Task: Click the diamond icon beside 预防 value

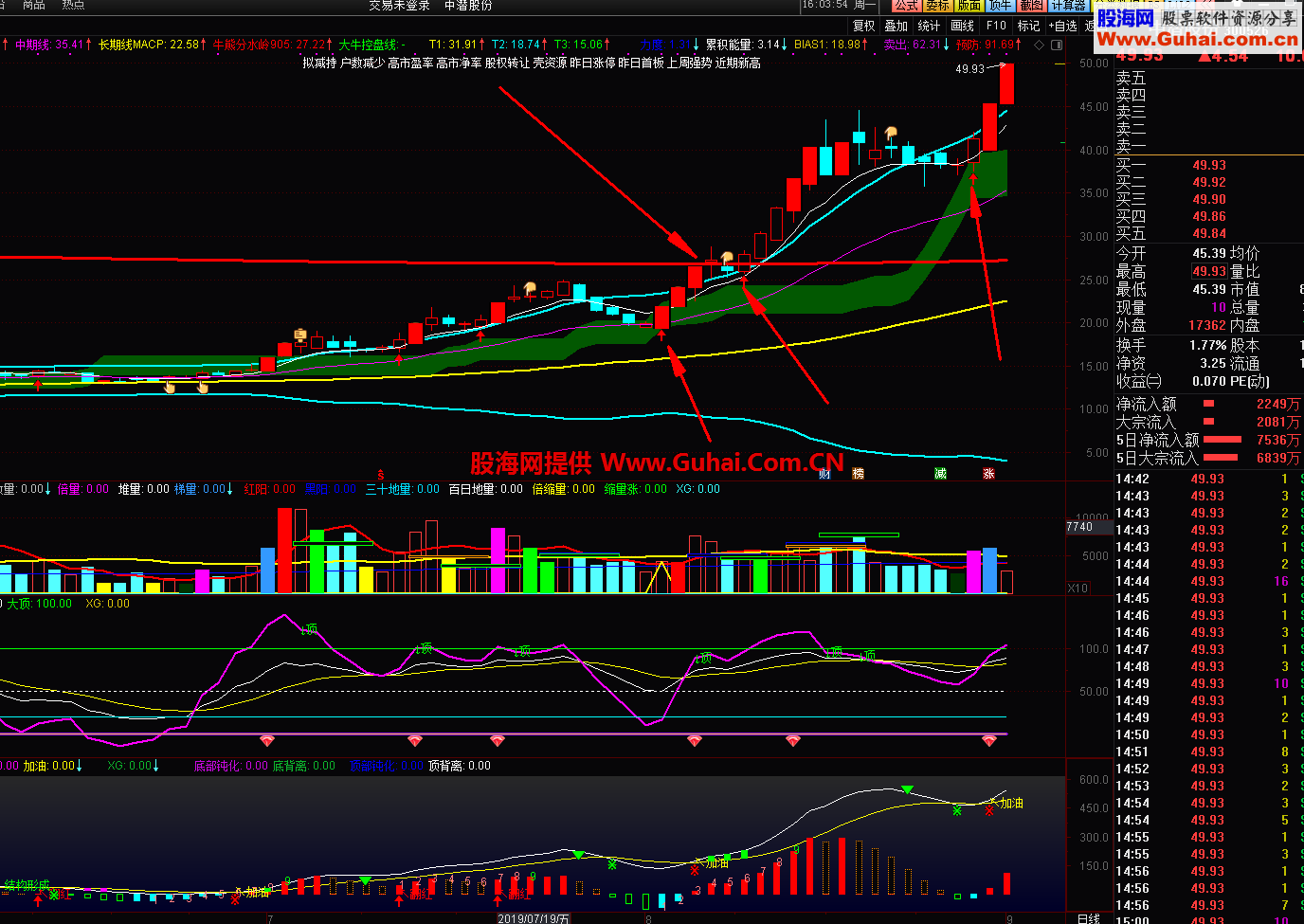Action: 1040,45
